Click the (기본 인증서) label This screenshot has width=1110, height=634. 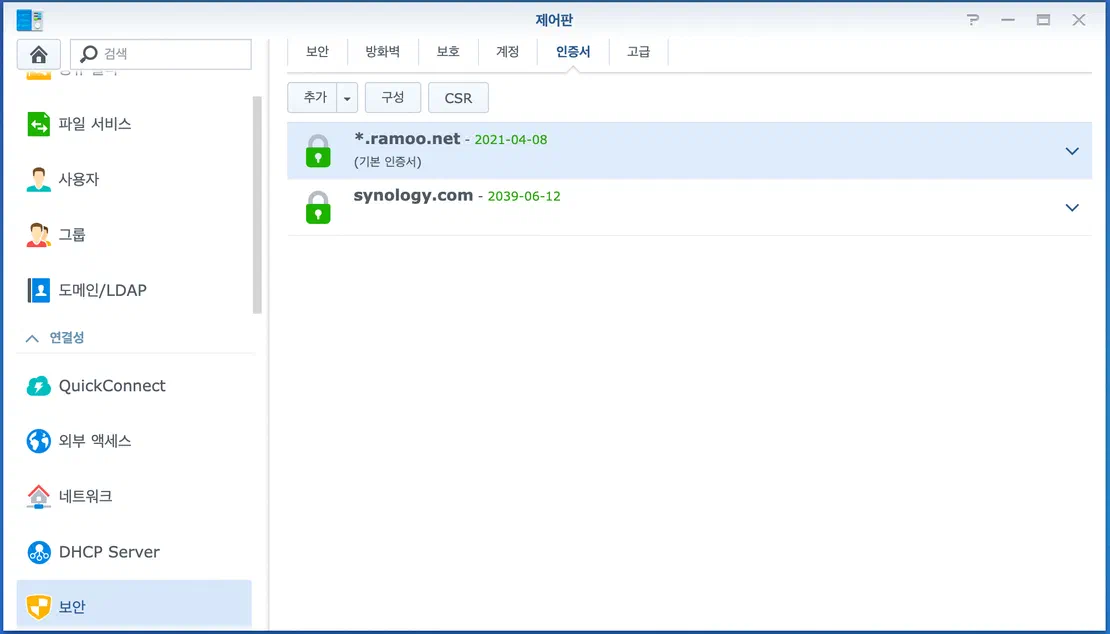(387, 162)
